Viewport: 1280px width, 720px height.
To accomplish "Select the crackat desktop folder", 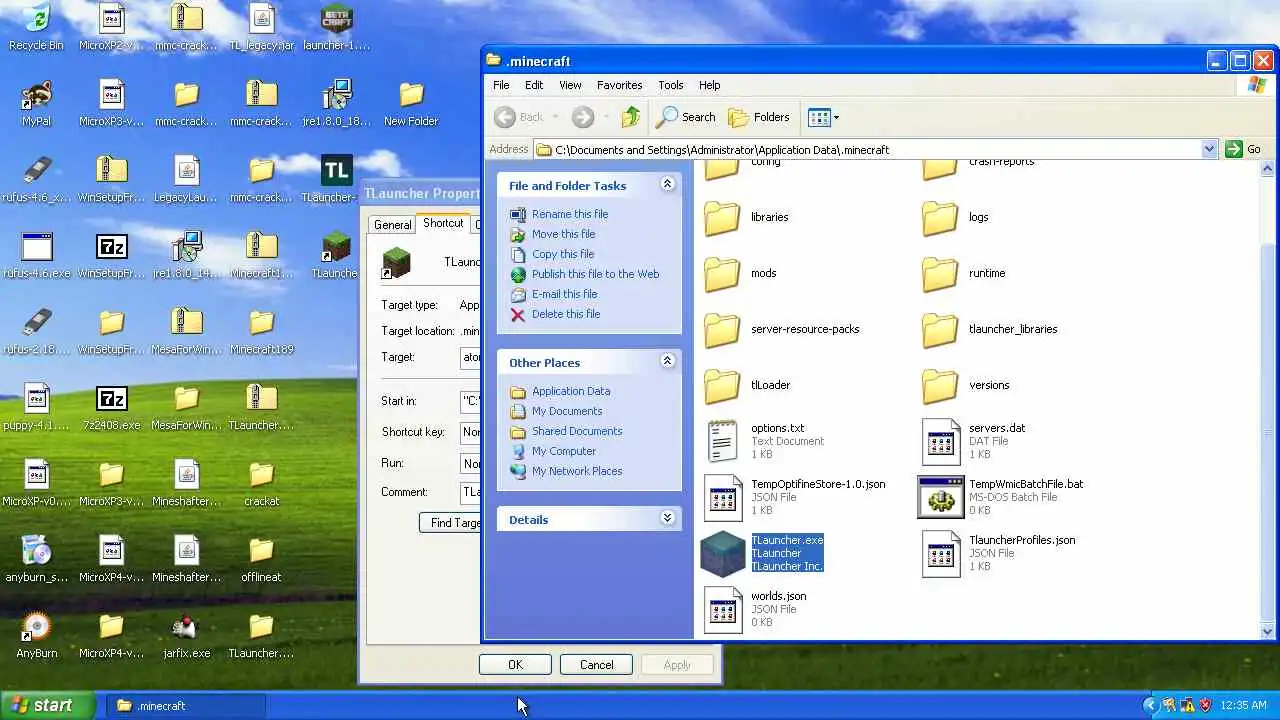I will pos(261,483).
